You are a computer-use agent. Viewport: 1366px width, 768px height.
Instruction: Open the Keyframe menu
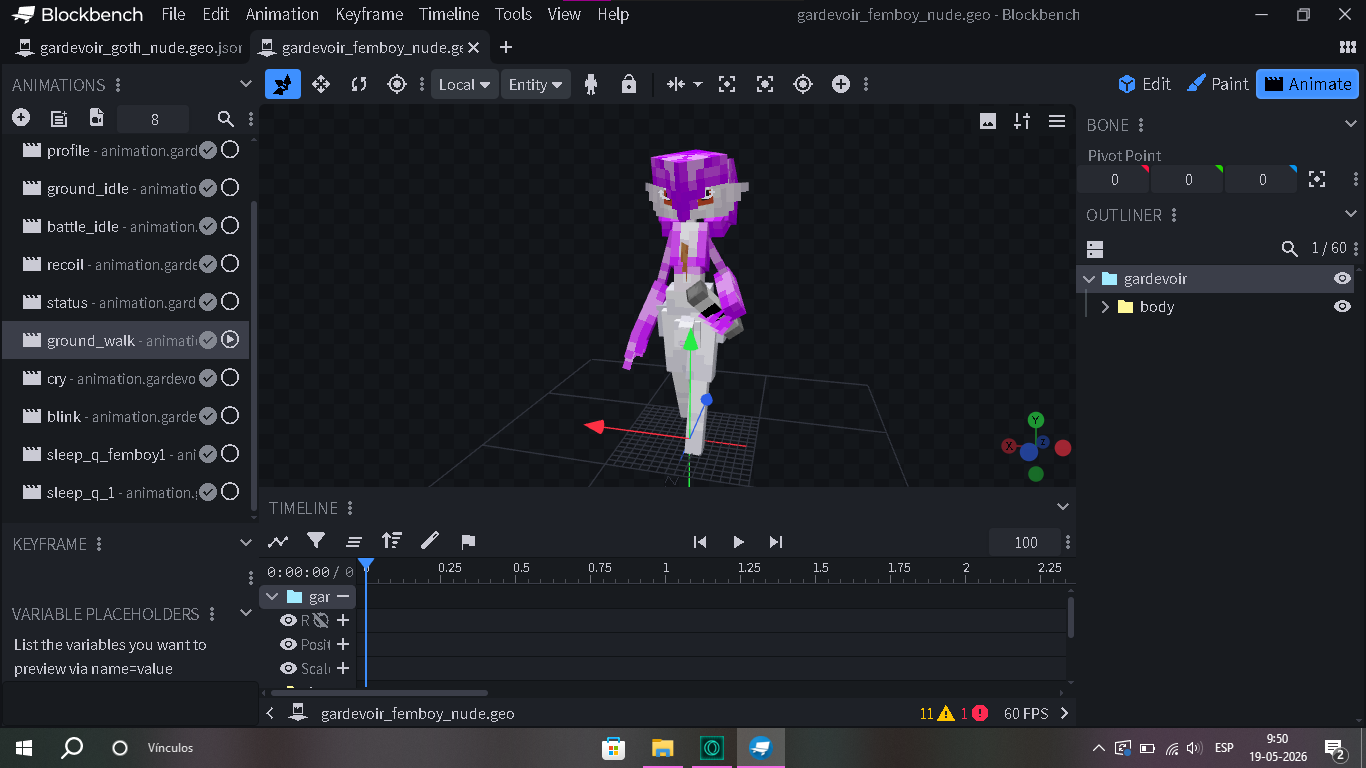(369, 14)
